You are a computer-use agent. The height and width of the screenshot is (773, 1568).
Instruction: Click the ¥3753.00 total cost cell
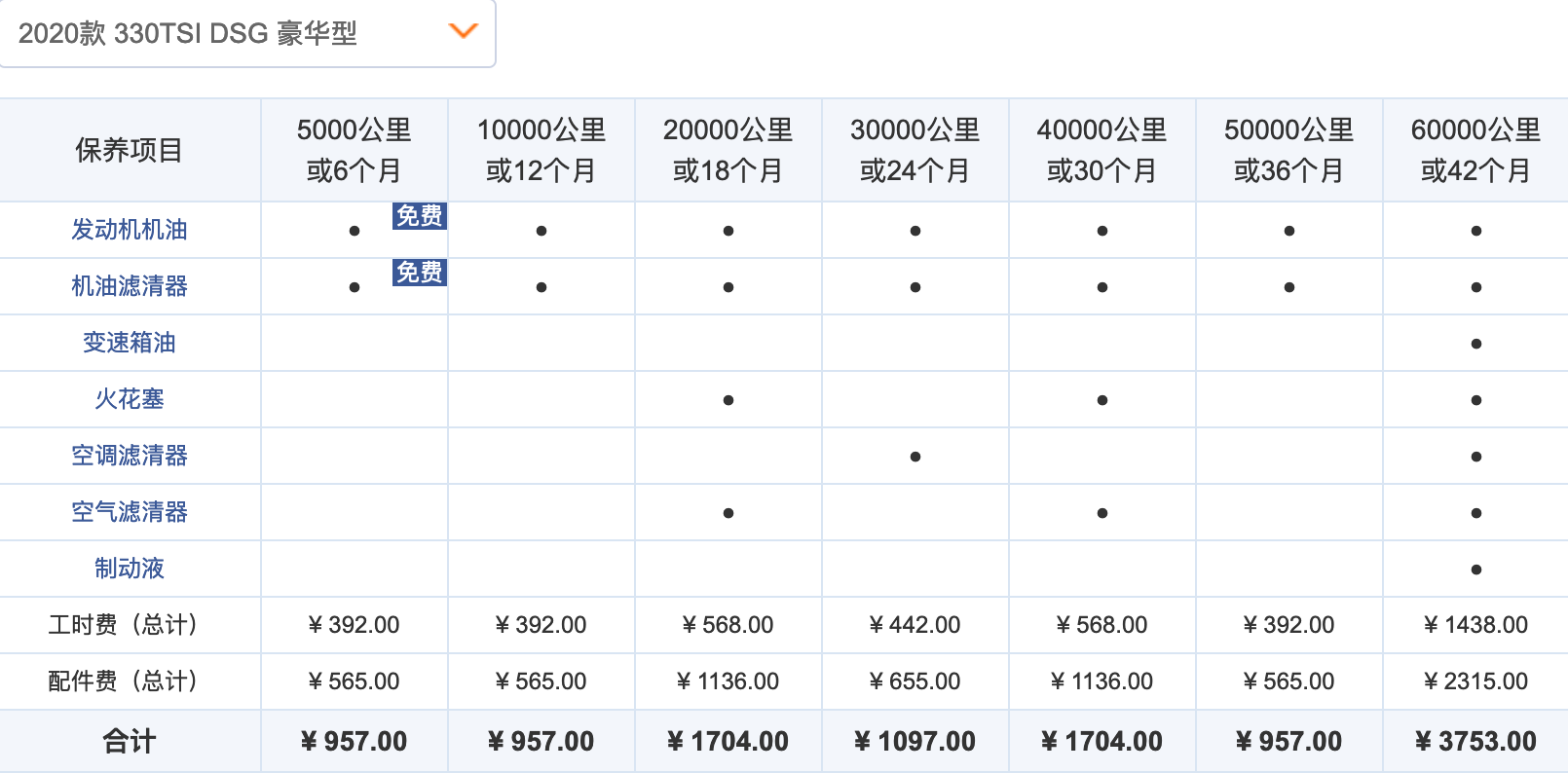(1475, 742)
